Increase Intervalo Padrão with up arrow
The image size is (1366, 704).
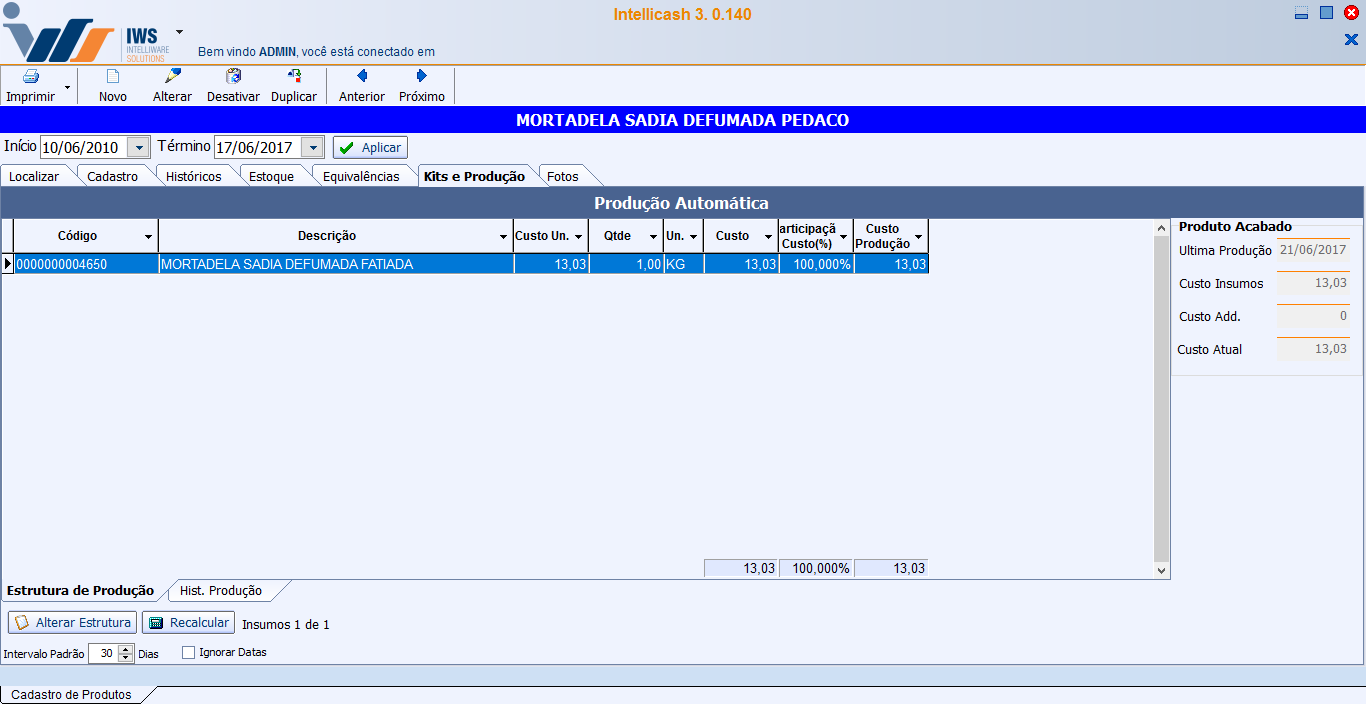[x=126, y=649]
